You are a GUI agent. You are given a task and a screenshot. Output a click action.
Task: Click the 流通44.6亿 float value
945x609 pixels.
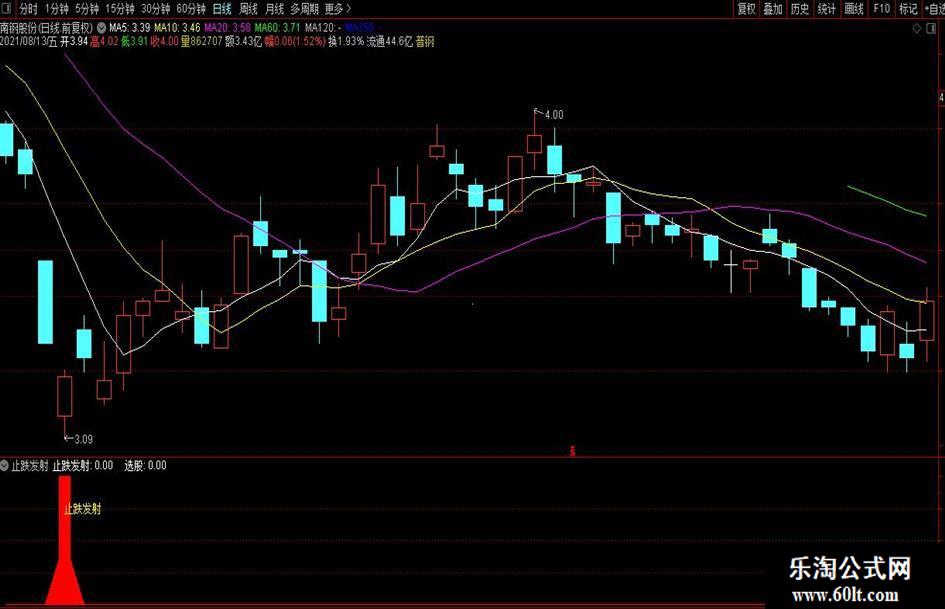coord(390,42)
